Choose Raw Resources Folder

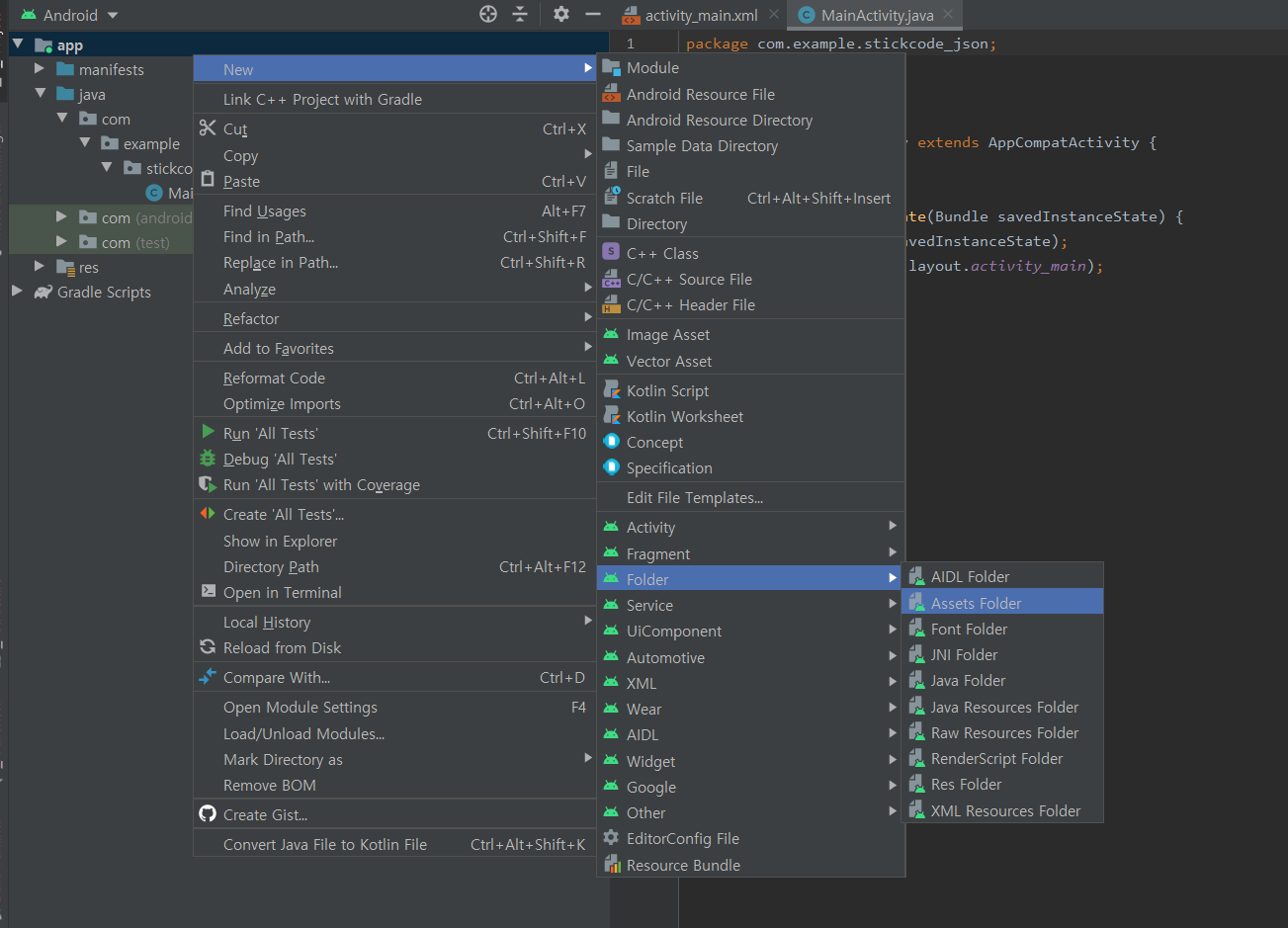(1002, 732)
